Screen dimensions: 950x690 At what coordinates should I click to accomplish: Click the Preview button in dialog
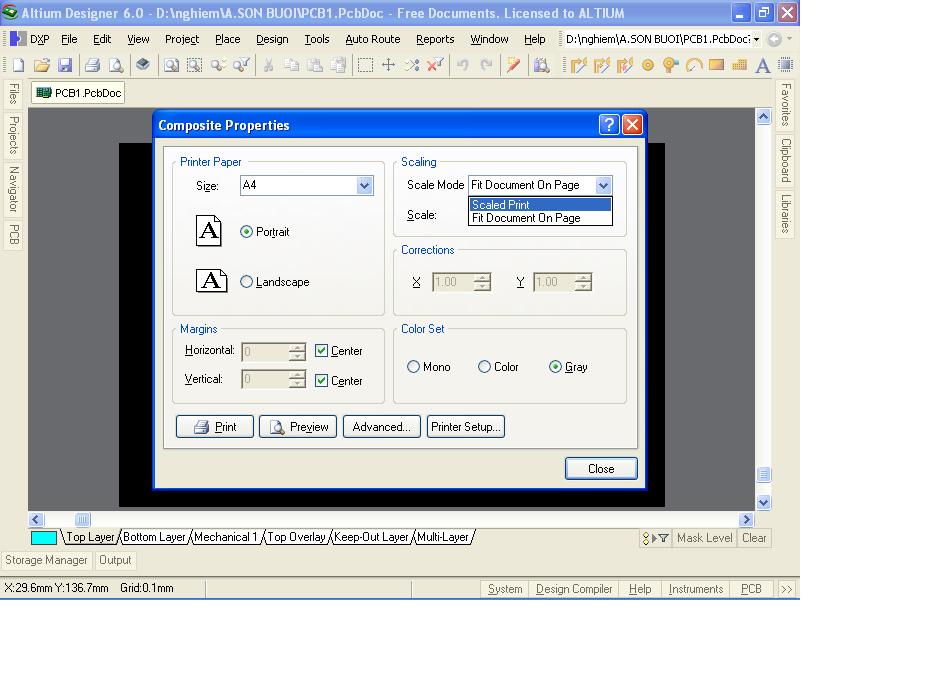pyautogui.click(x=297, y=426)
